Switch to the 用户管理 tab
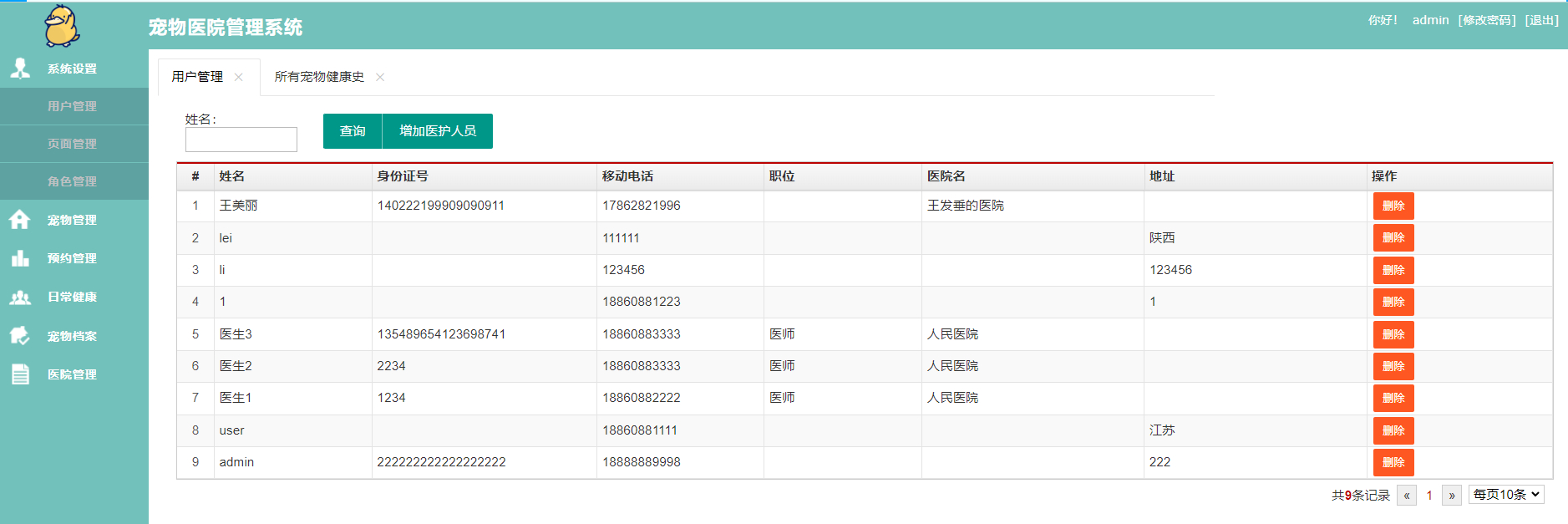 [197, 77]
